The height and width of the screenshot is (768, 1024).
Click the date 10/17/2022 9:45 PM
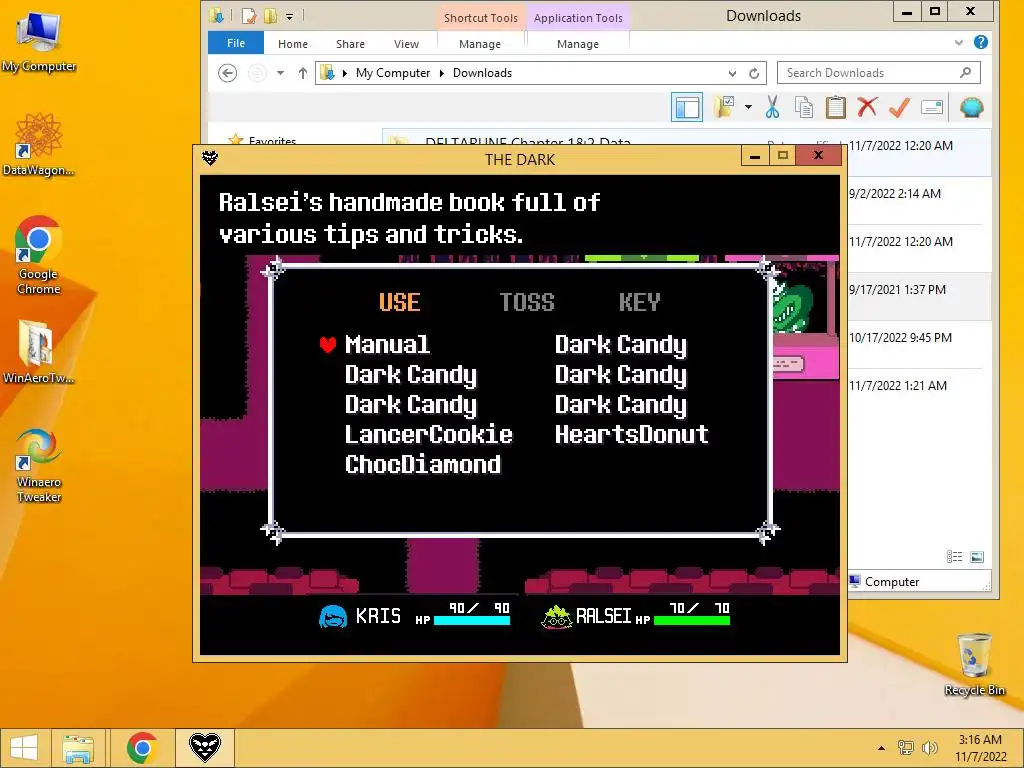click(900, 338)
